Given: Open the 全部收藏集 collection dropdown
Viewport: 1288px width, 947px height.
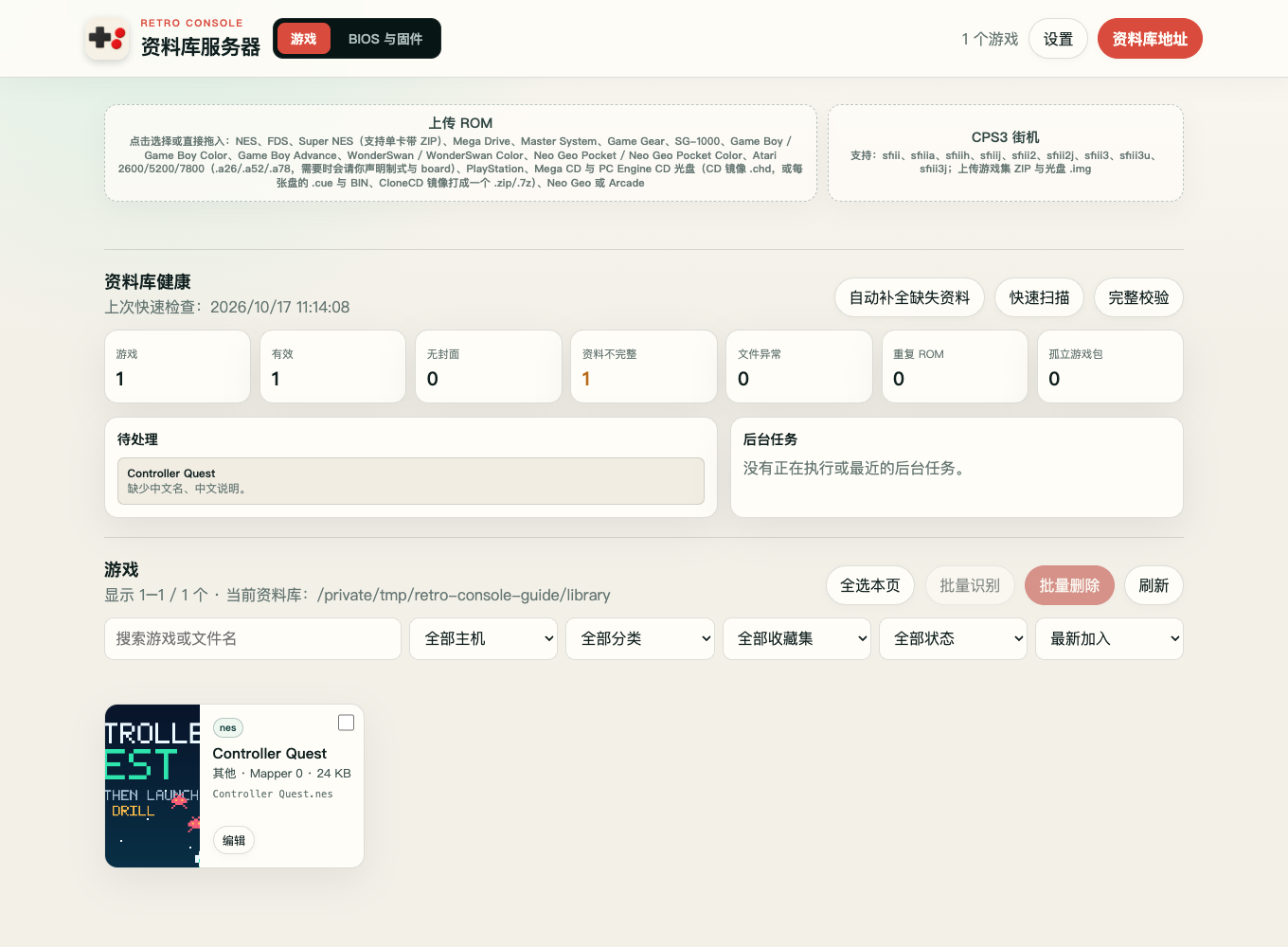Looking at the screenshot, I should coord(796,638).
